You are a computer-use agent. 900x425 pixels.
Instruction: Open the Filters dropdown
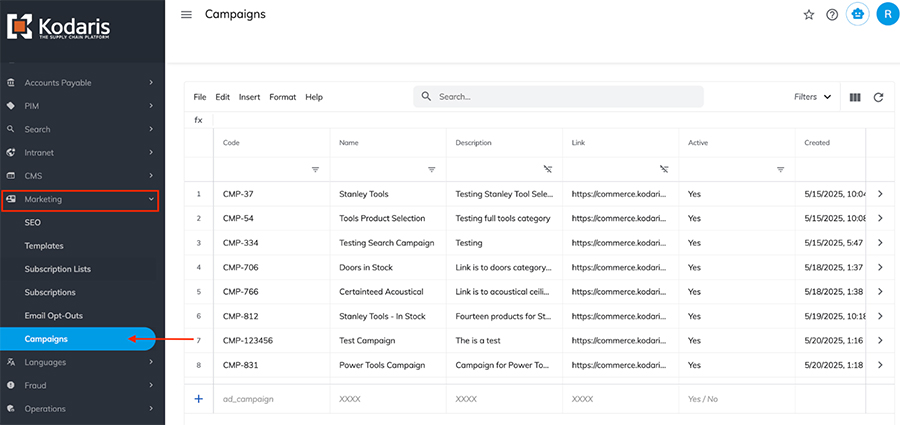[x=812, y=97]
